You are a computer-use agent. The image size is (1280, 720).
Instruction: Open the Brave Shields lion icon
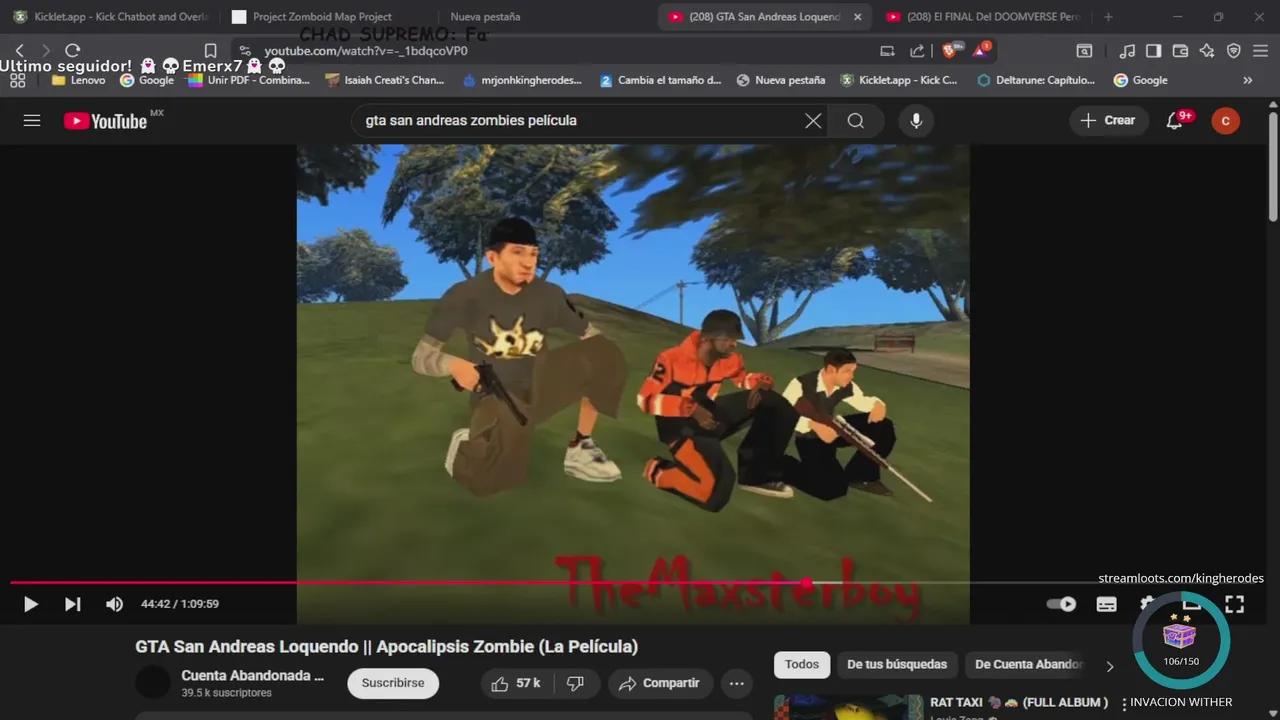click(950, 50)
